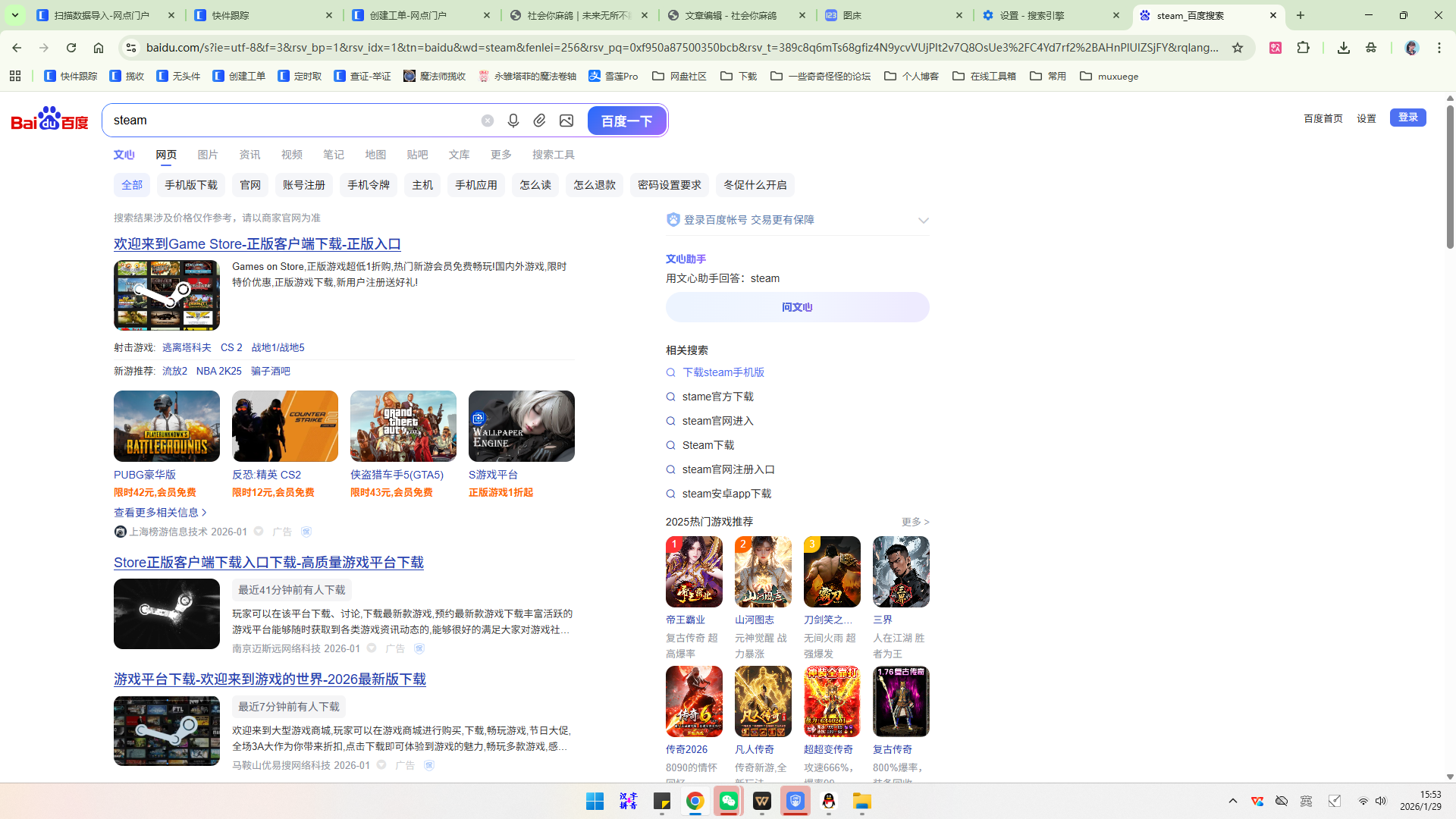Screen dimensions: 1456x819
Task: Clear the search box with X icon
Action: click(x=488, y=121)
